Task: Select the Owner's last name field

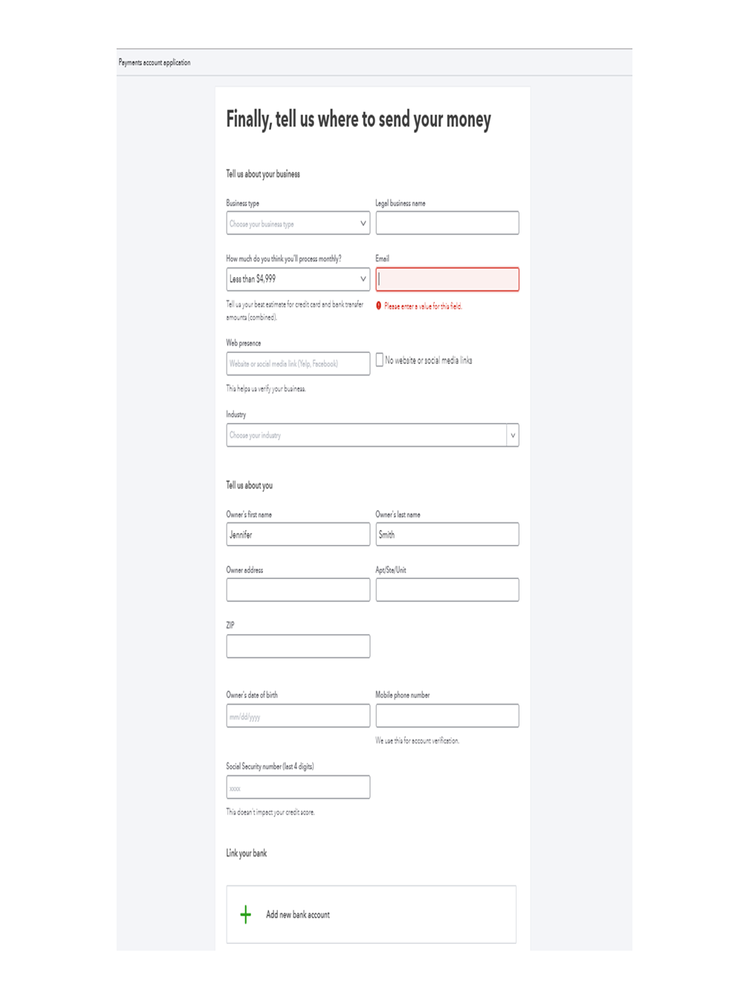Action: pos(447,534)
